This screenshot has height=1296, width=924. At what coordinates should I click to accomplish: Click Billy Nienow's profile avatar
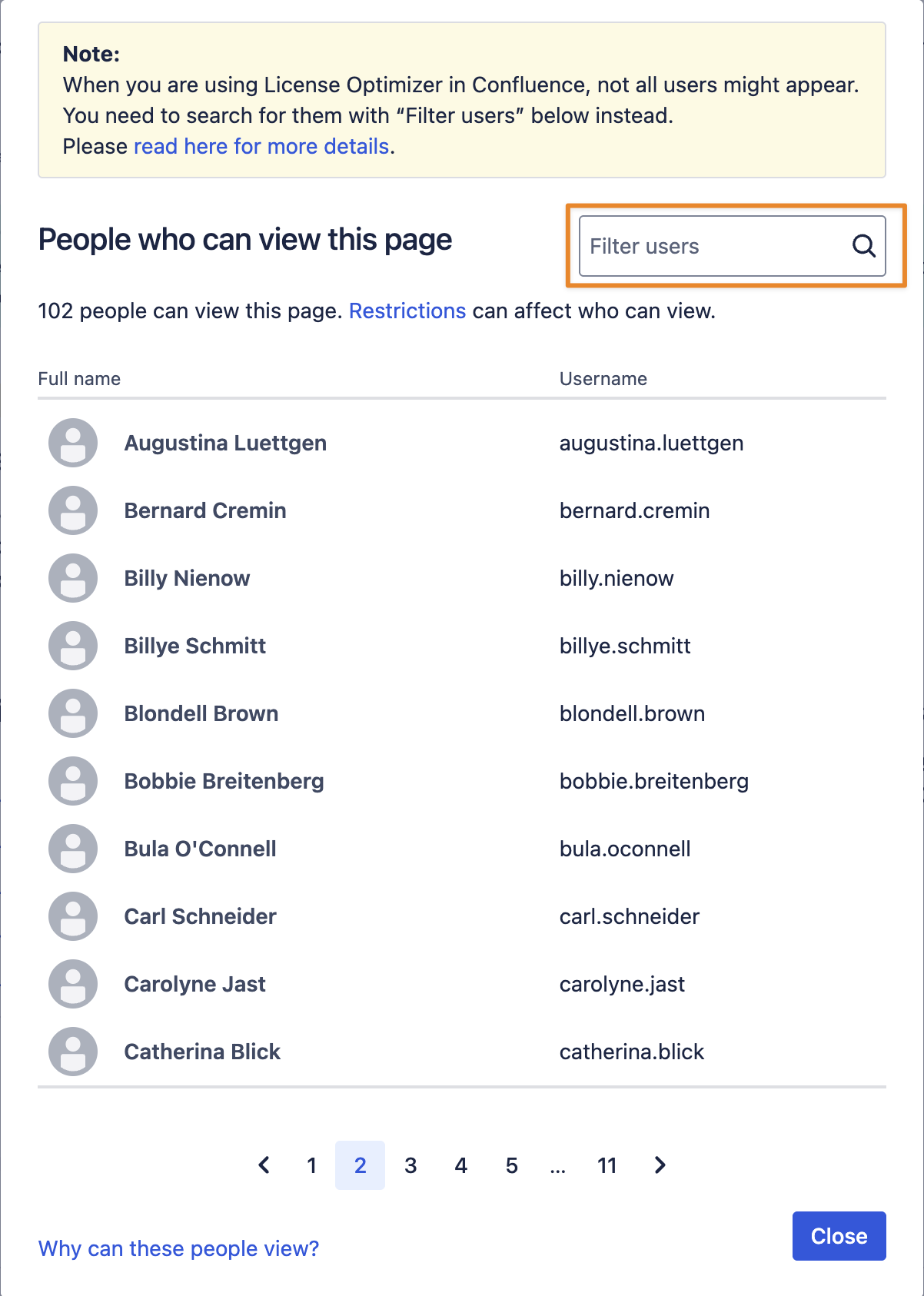click(x=73, y=578)
